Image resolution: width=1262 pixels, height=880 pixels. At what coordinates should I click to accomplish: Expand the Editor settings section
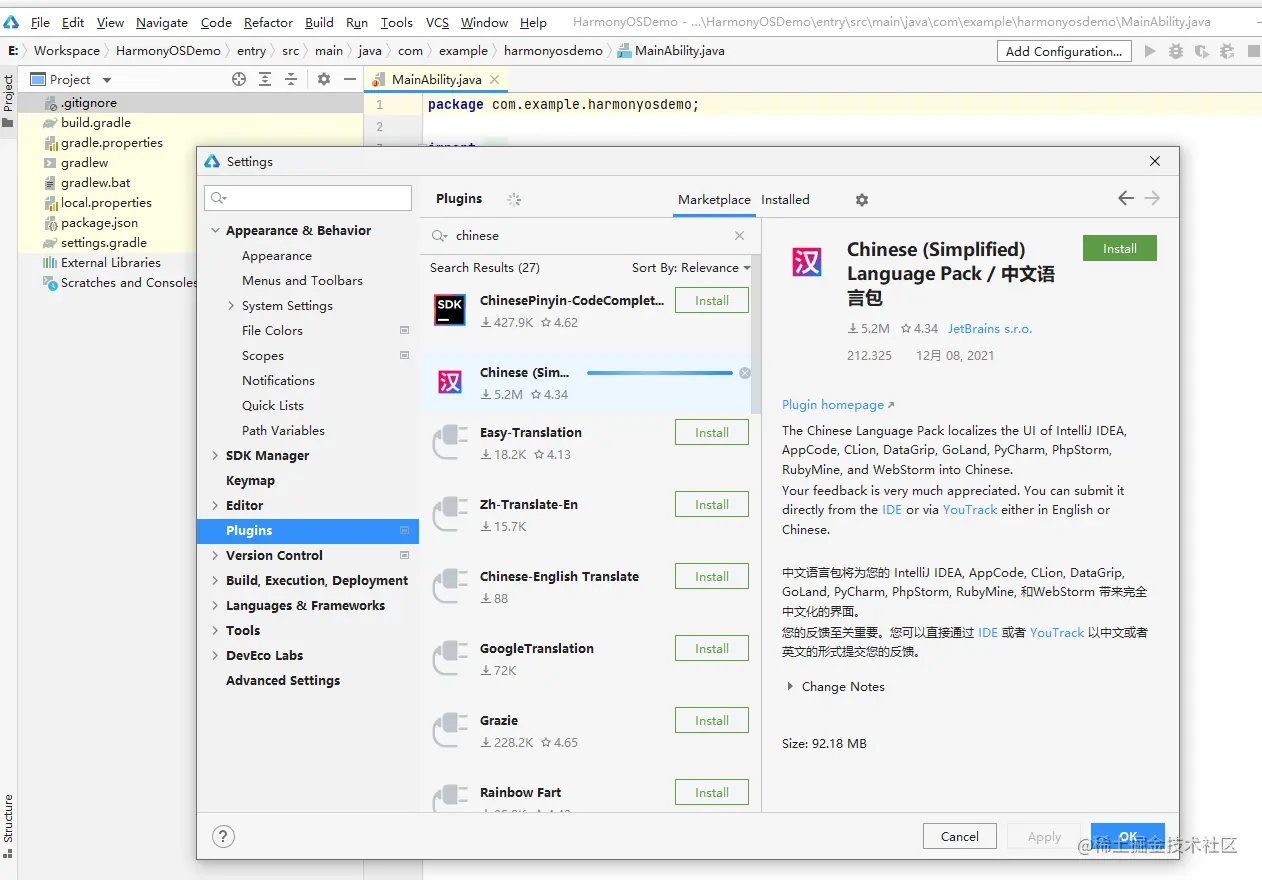[x=215, y=506]
